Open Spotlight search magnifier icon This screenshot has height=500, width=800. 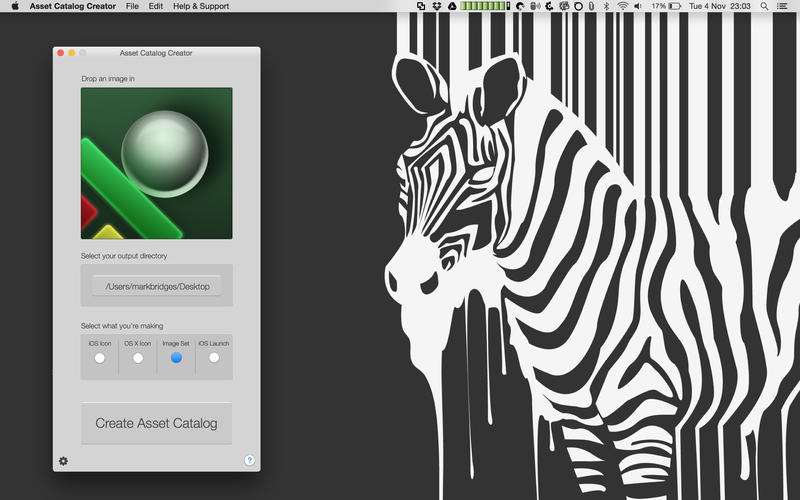[x=763, y=6]
